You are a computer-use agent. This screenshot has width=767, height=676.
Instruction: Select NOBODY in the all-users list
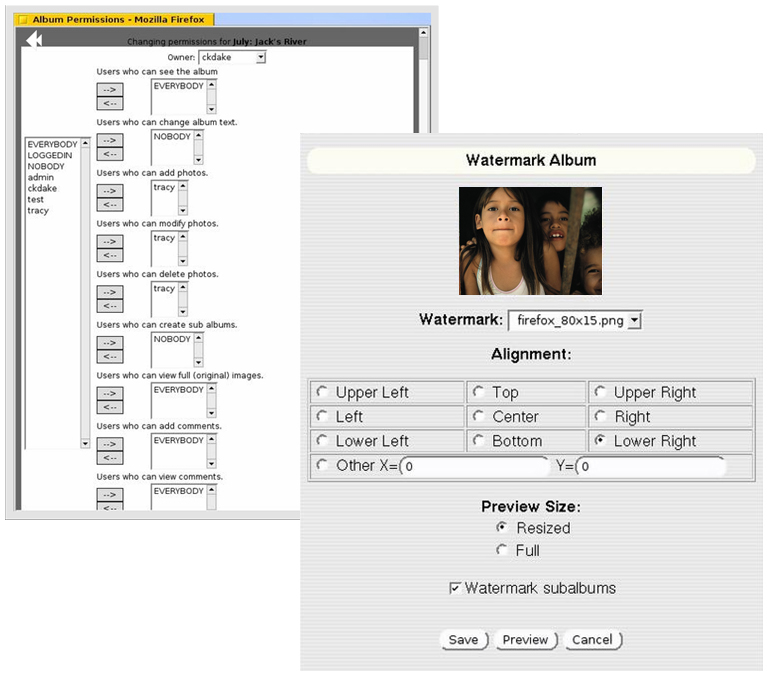click(46, 166)
